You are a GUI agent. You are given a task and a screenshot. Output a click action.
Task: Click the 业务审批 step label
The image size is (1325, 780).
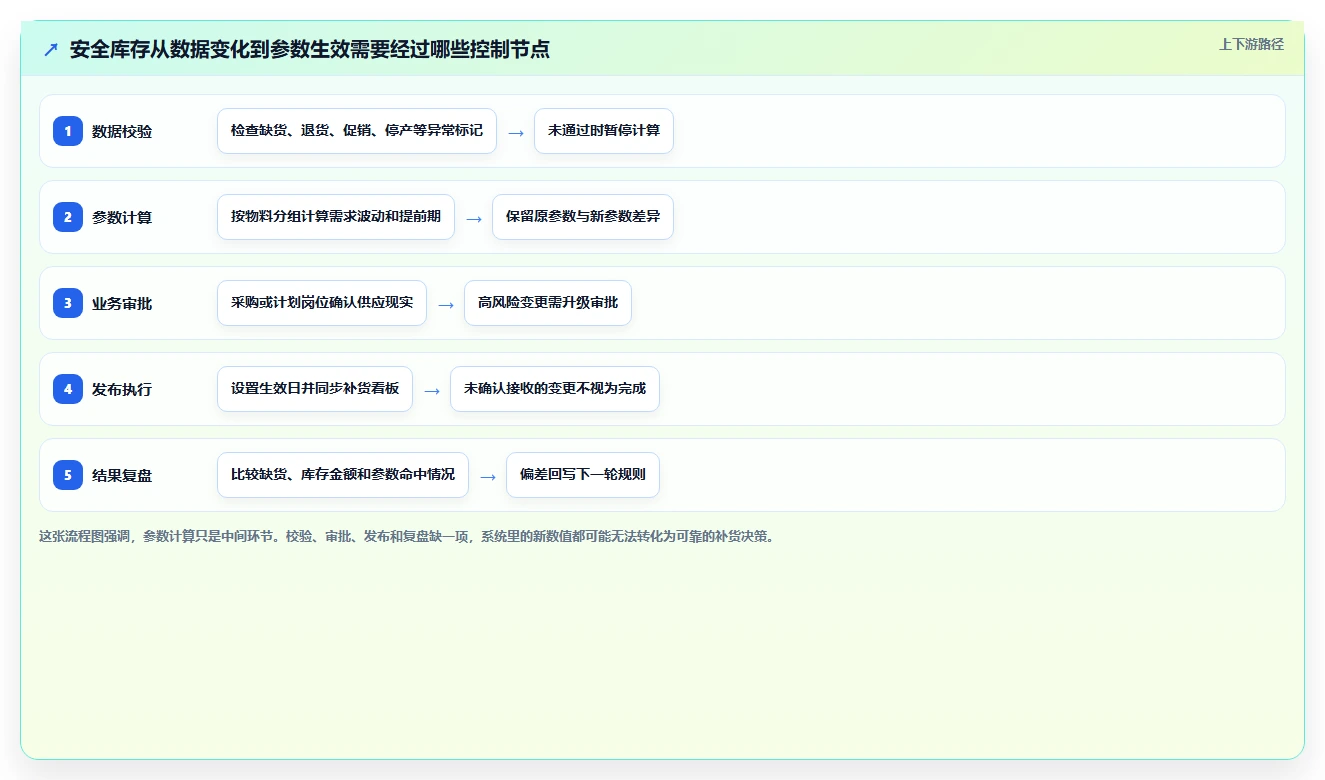pyautogui.click(x=122, y=303)
